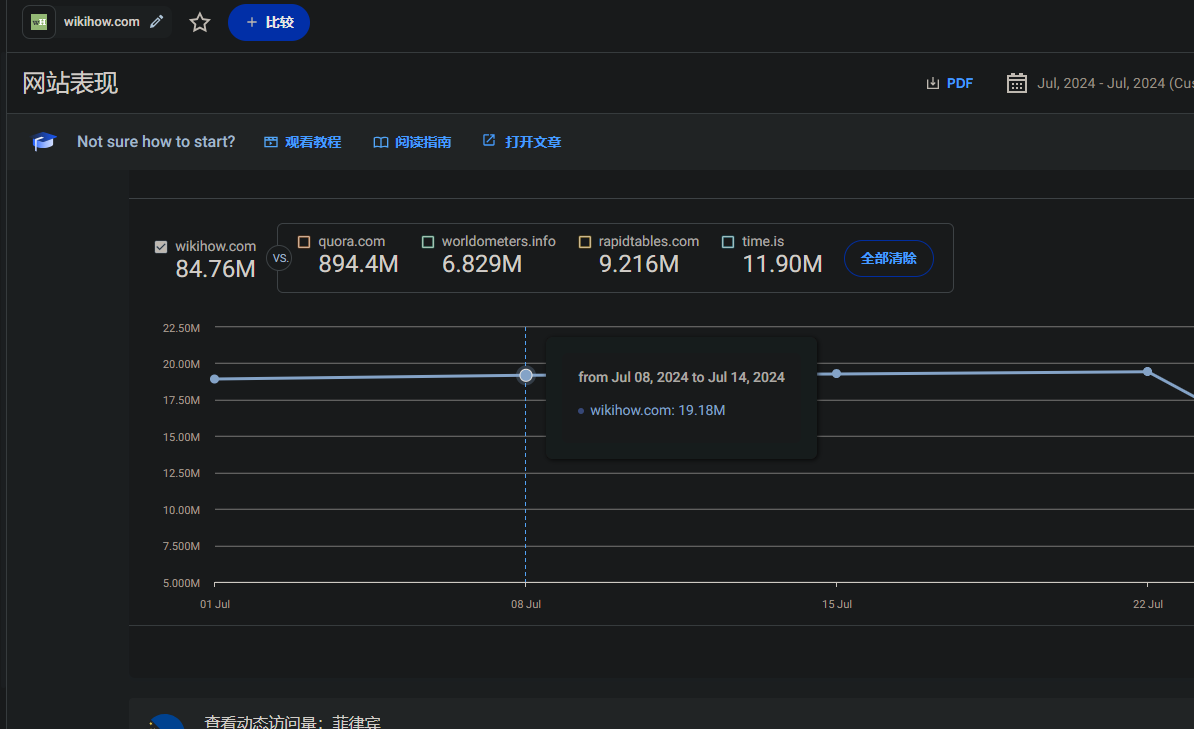
Task: Click the 打开文章 link text
Action: tap(533, 142)
